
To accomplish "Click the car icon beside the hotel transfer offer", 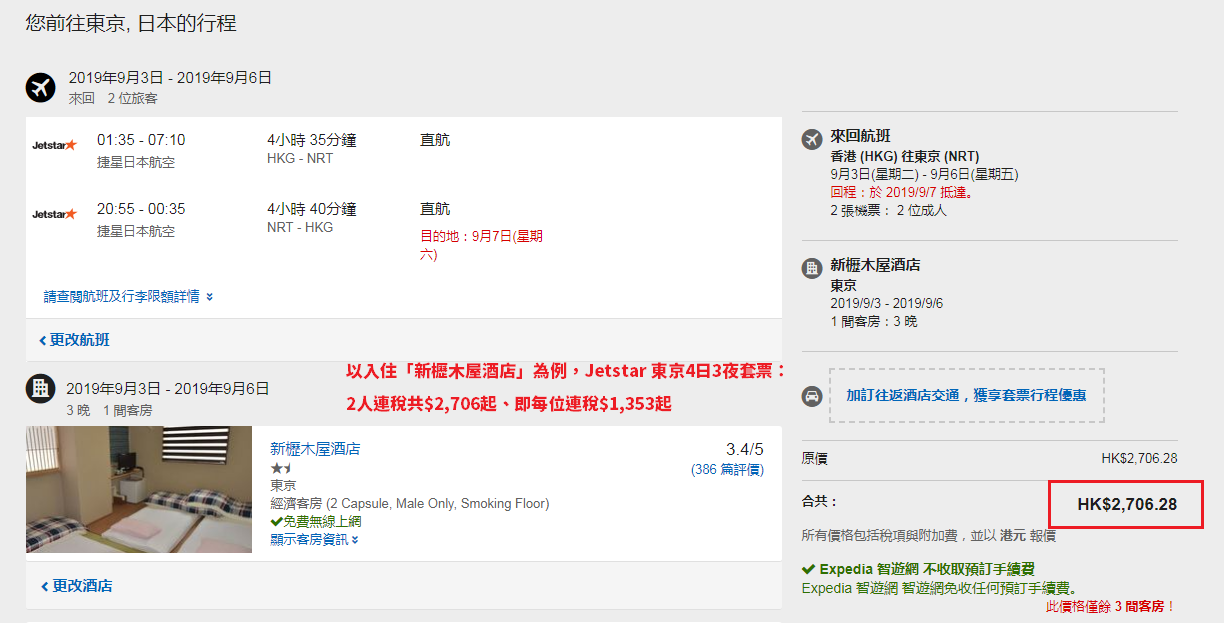I will pos(812,396).
